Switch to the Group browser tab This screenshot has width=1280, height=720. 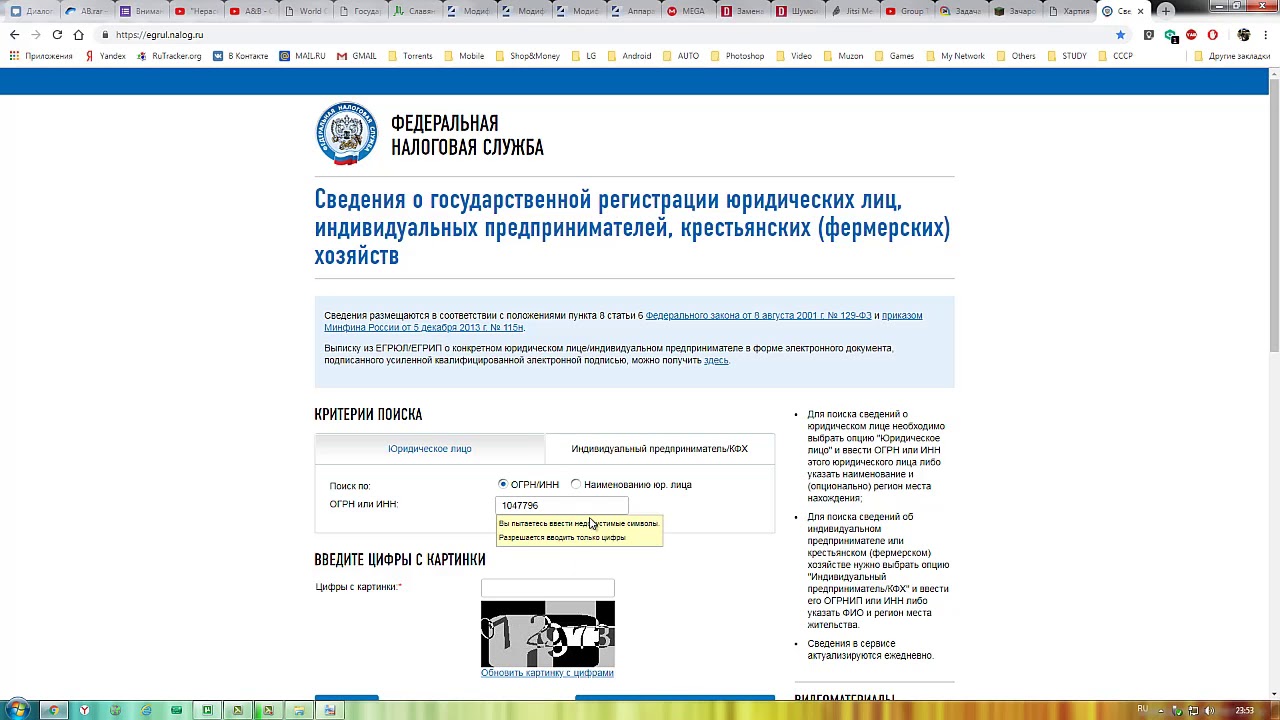(905, 11)
